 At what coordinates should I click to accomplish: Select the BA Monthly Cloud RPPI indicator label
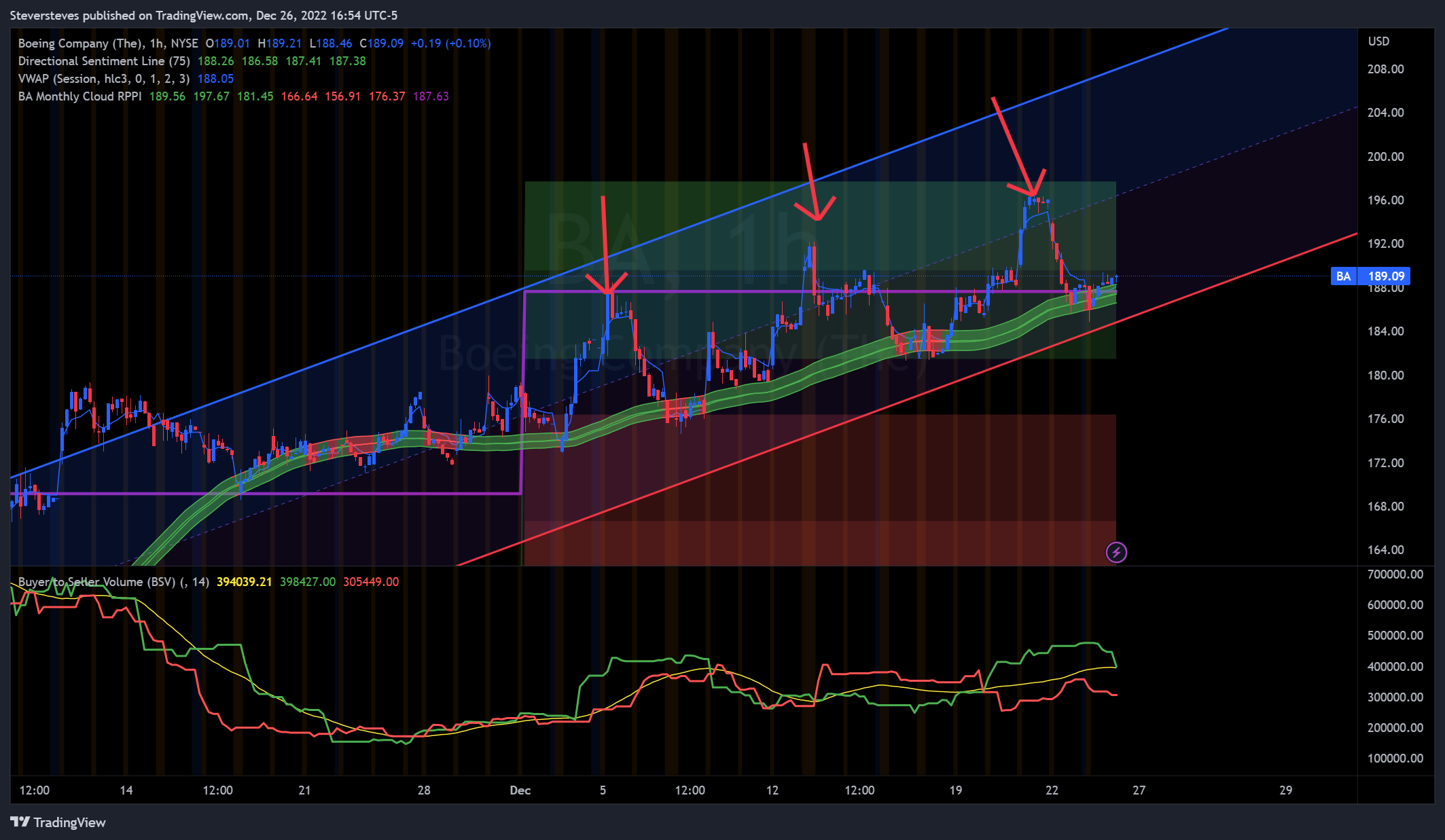click(x=79, y=96)
